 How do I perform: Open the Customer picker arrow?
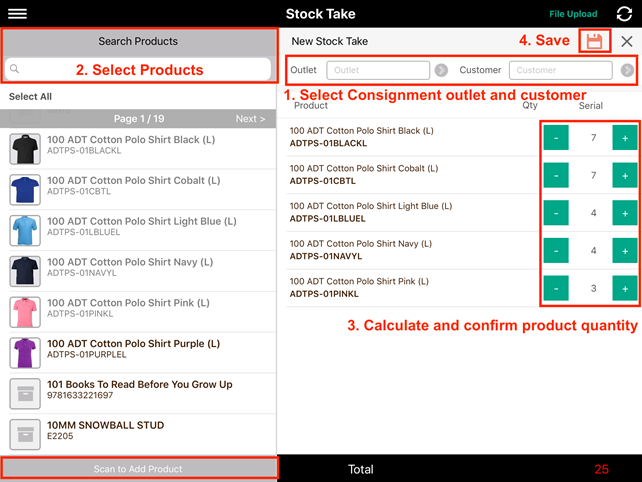[627, 70]
